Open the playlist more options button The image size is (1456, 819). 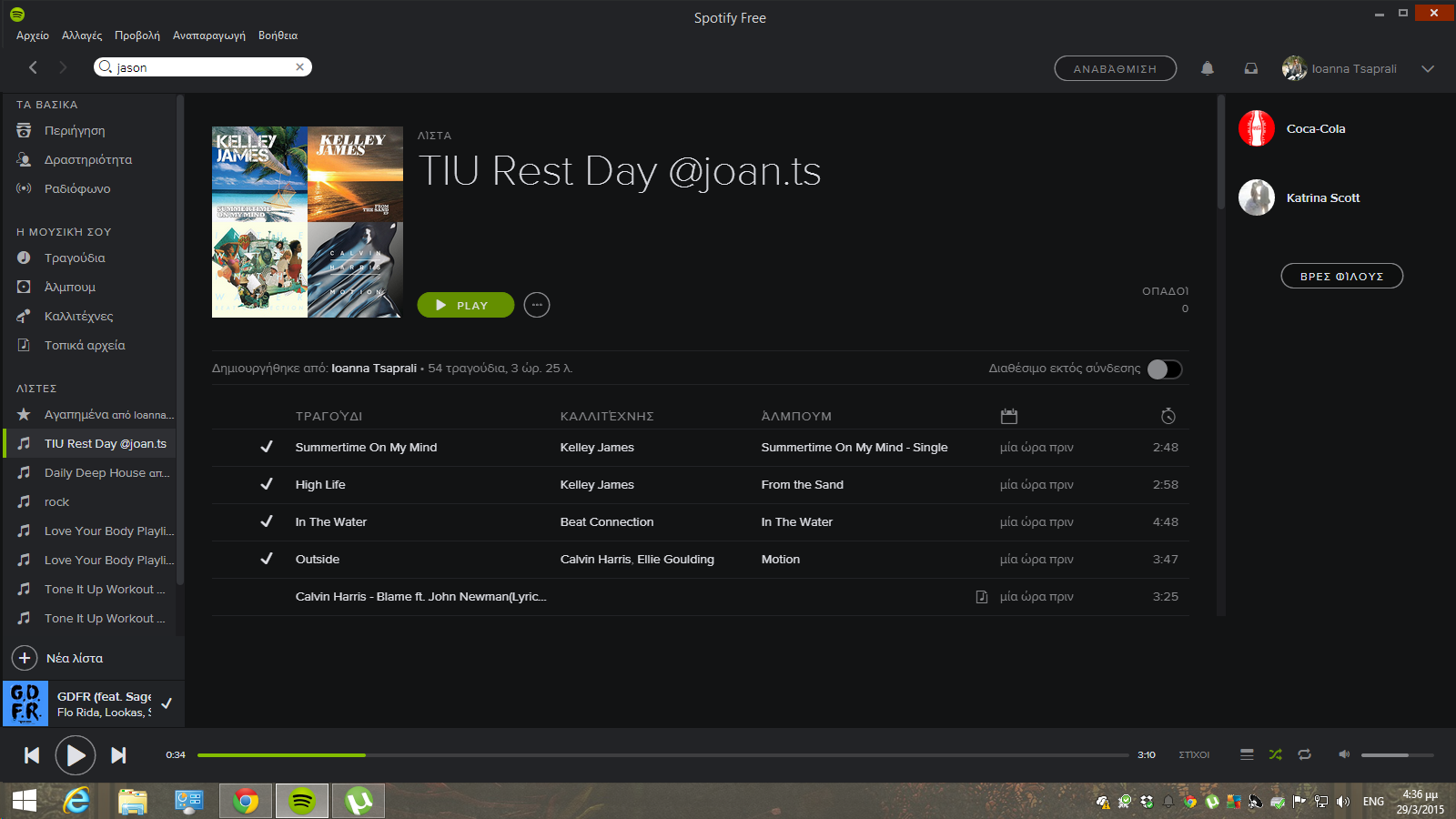537,305
